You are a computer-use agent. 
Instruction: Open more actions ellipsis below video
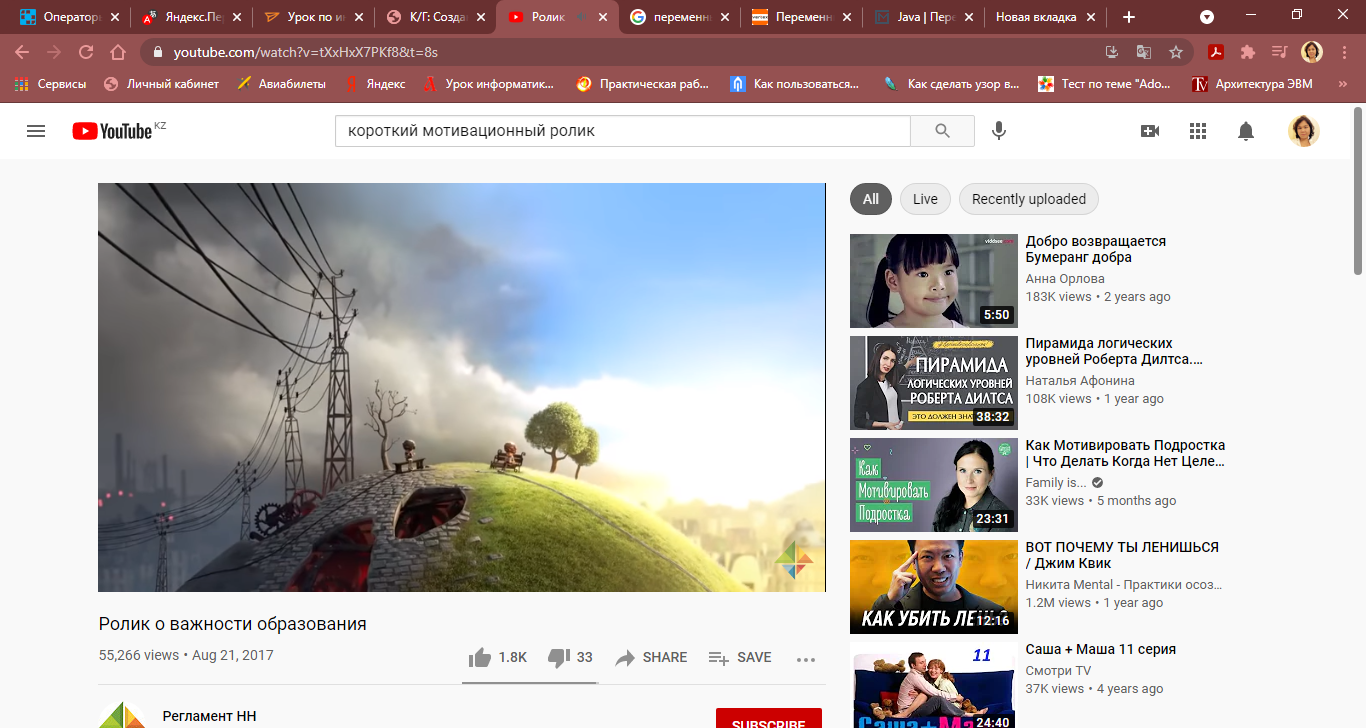pos(806,658)
